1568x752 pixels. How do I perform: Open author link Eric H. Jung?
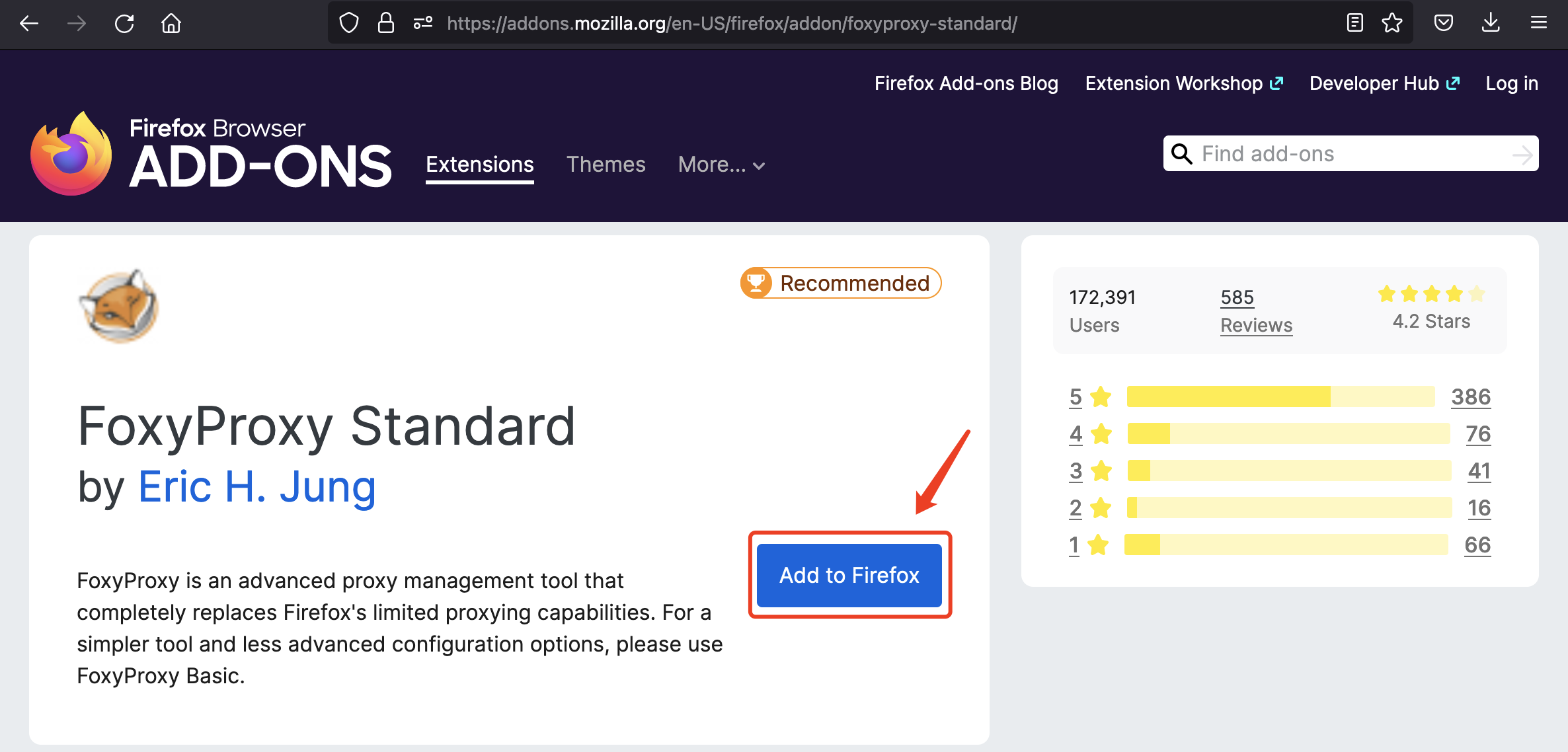pos(256,487)
